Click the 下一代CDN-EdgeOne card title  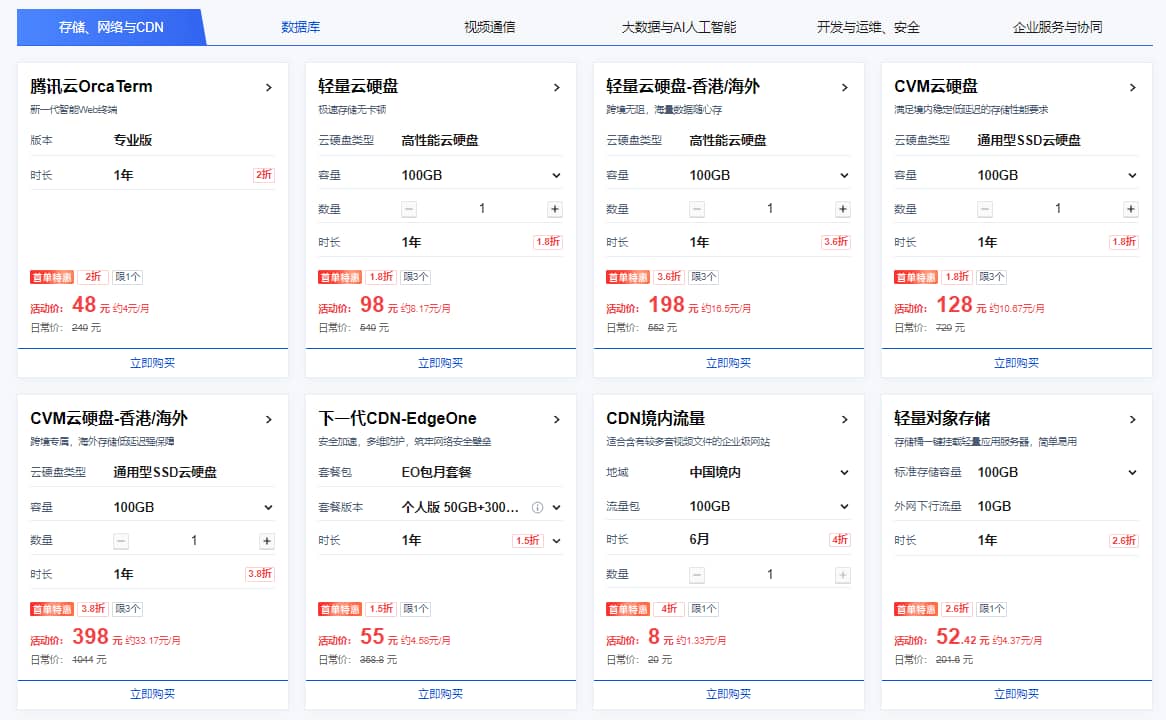click(x=397, y=419)
